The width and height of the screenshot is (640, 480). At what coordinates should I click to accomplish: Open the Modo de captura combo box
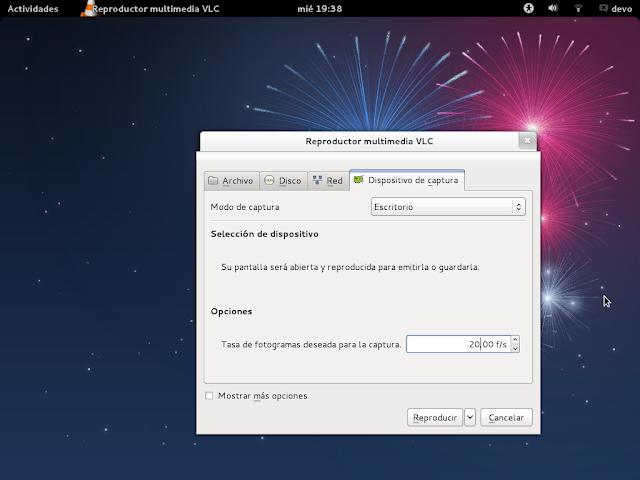tap(448, 207)
